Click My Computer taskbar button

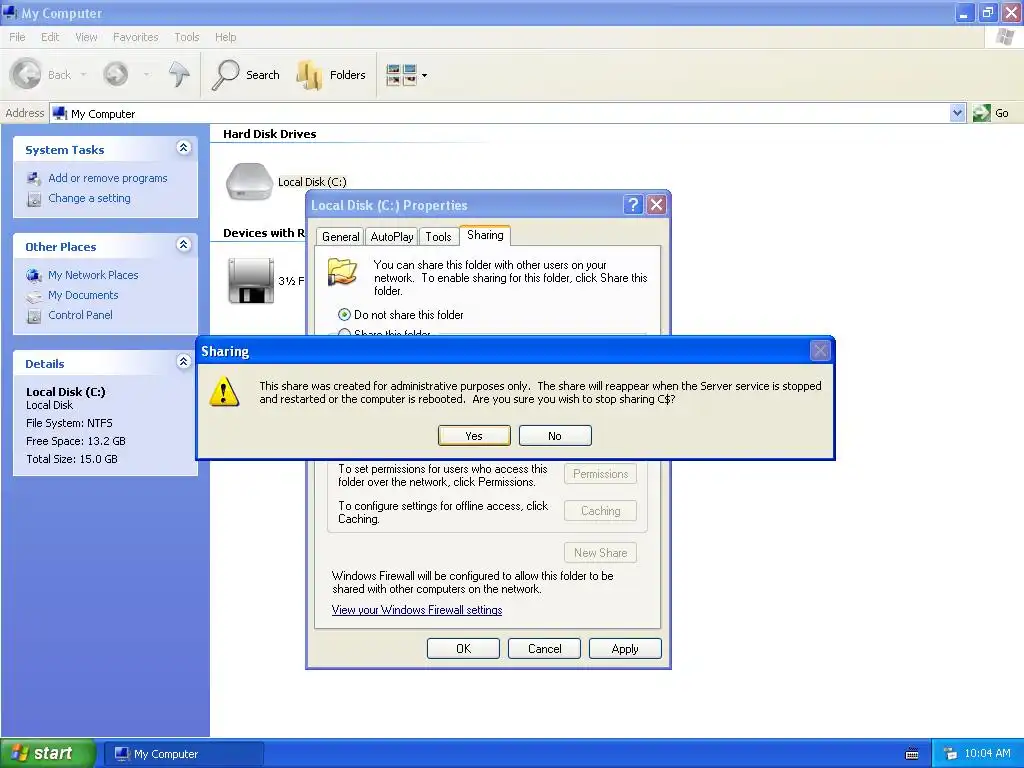(184, 754)
